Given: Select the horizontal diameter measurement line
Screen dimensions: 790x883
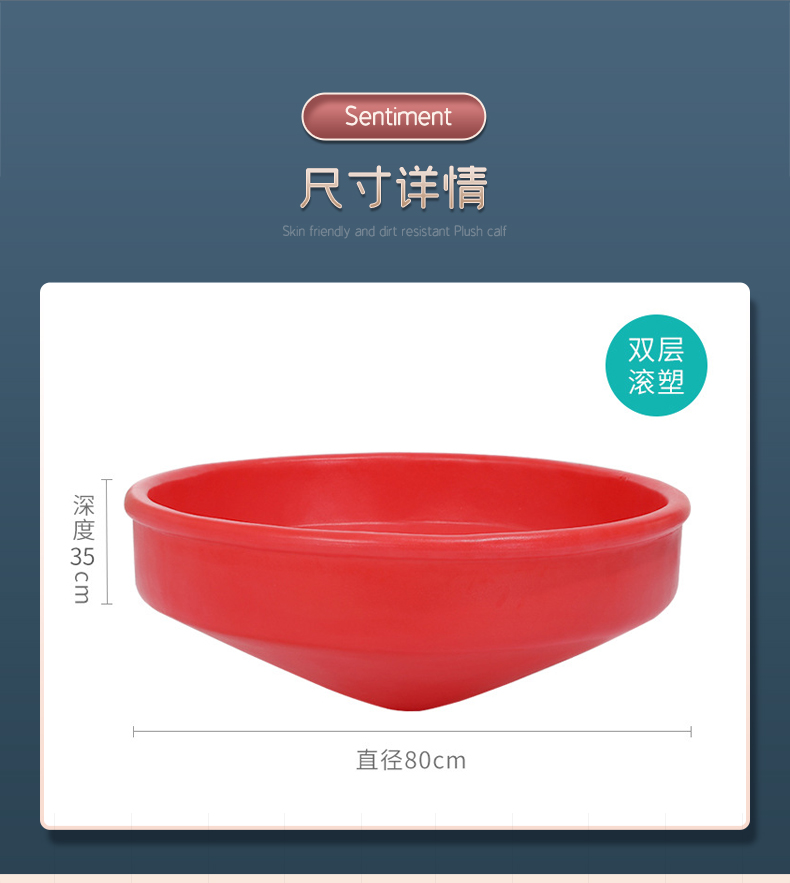Looking at the screenshot, I should pos(412,732).
